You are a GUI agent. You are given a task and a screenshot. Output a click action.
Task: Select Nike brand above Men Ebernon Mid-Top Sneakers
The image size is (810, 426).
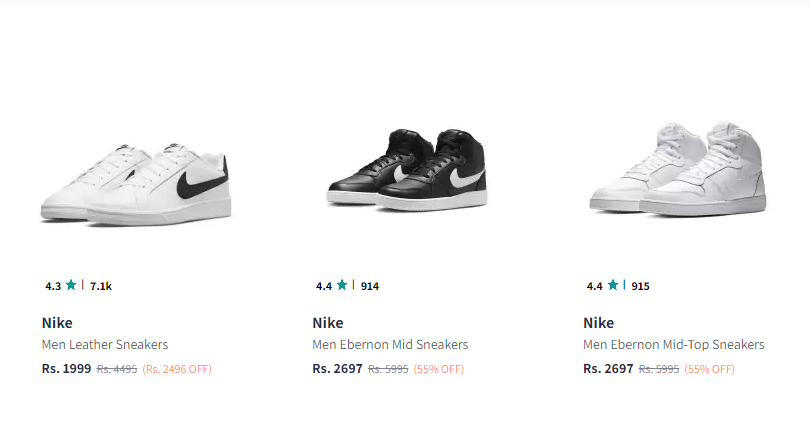tap(599, 323)
